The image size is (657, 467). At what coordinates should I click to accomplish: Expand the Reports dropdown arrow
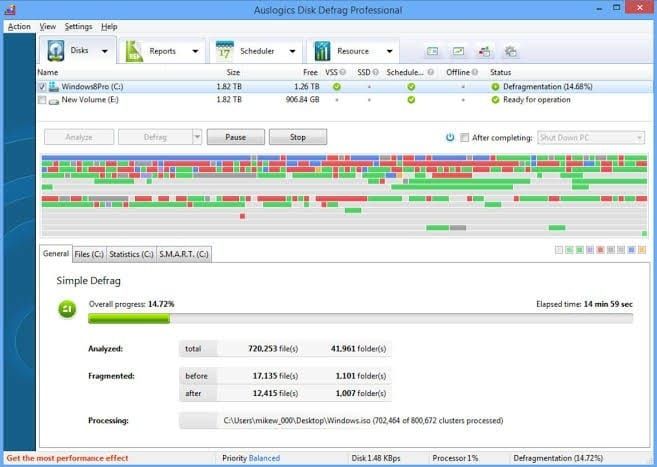click(x=195, y=51)
